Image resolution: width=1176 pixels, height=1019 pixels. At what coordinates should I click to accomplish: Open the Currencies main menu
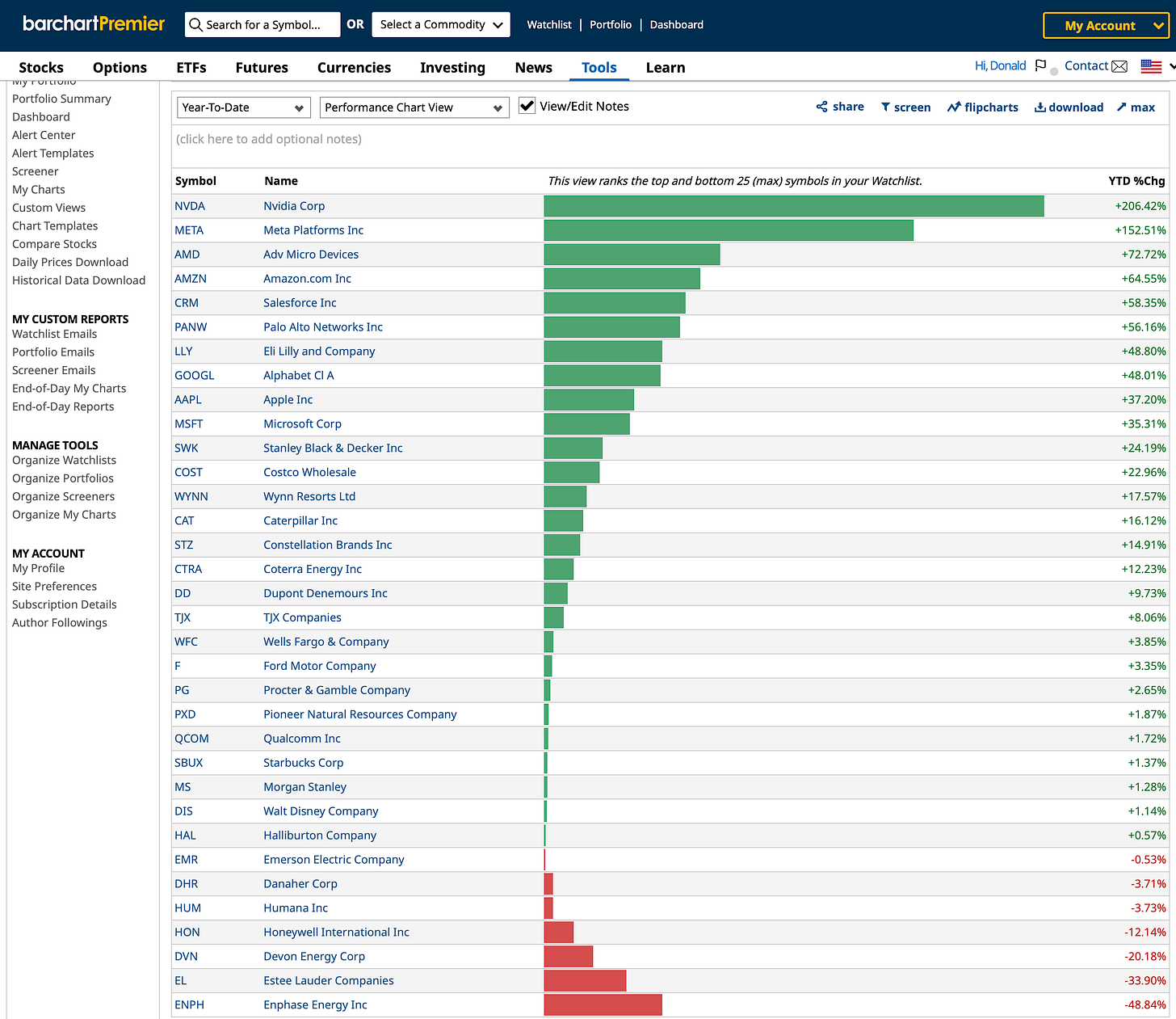[354, 68]
